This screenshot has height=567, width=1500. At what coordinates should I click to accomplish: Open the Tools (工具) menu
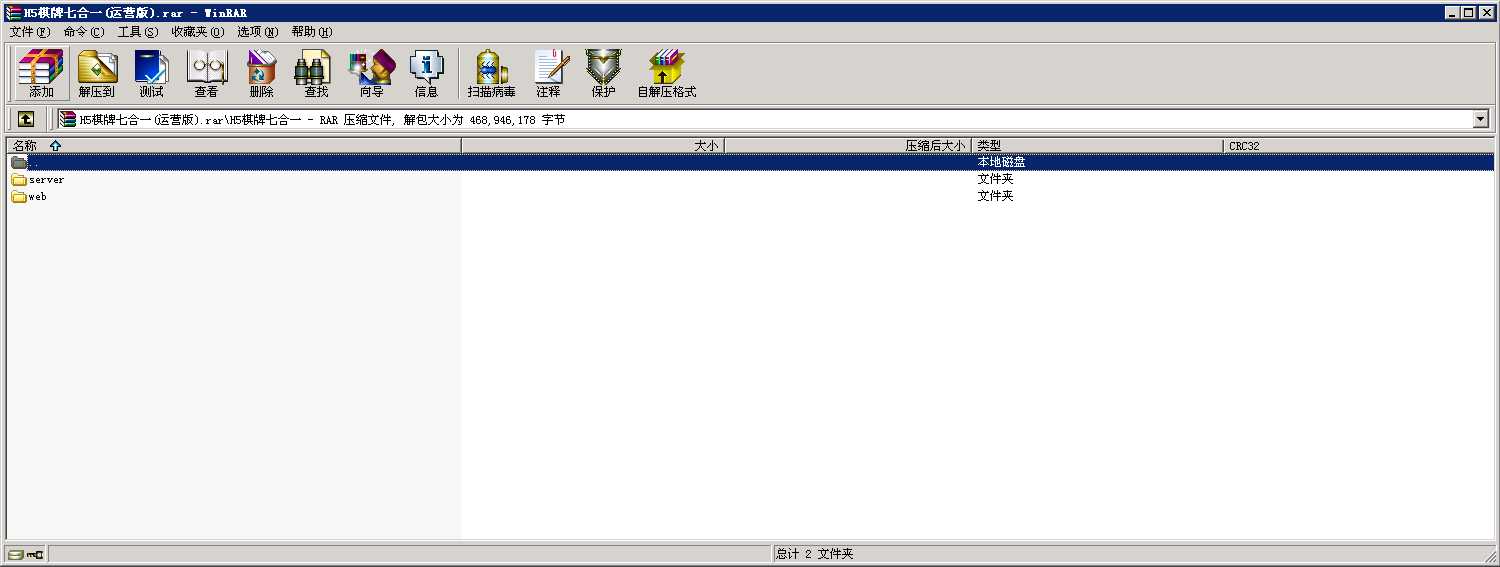click(138, 32)
